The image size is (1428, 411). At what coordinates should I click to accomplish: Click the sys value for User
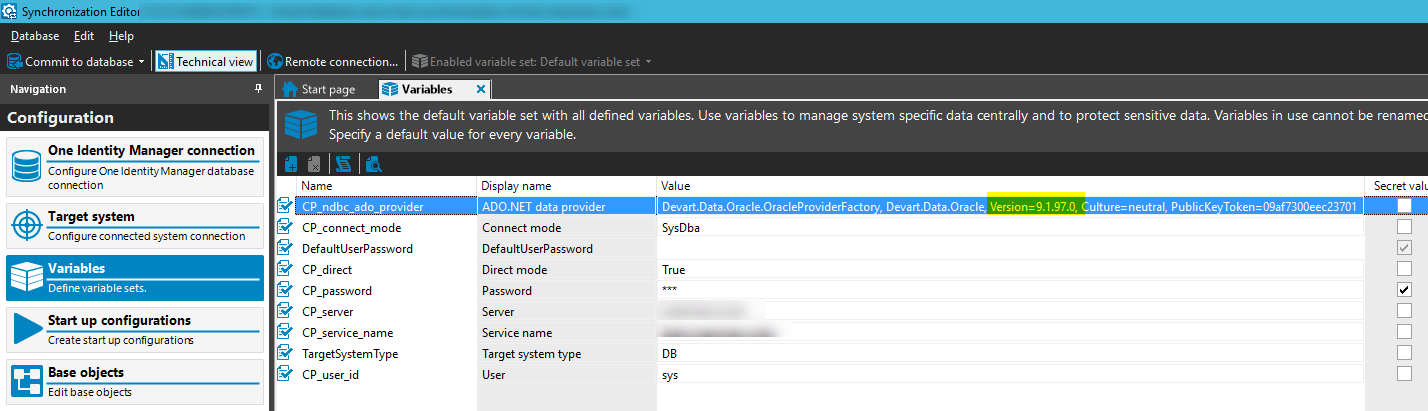(1010, 374)
